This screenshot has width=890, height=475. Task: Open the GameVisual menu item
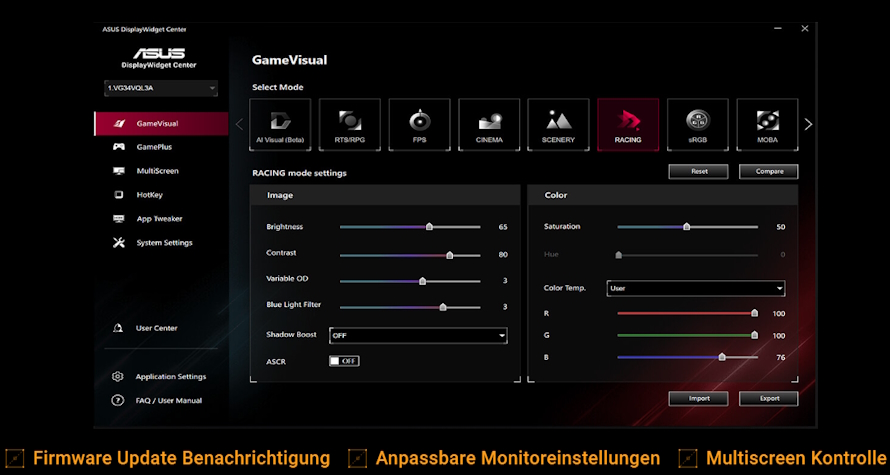click(x=161, y=123)
